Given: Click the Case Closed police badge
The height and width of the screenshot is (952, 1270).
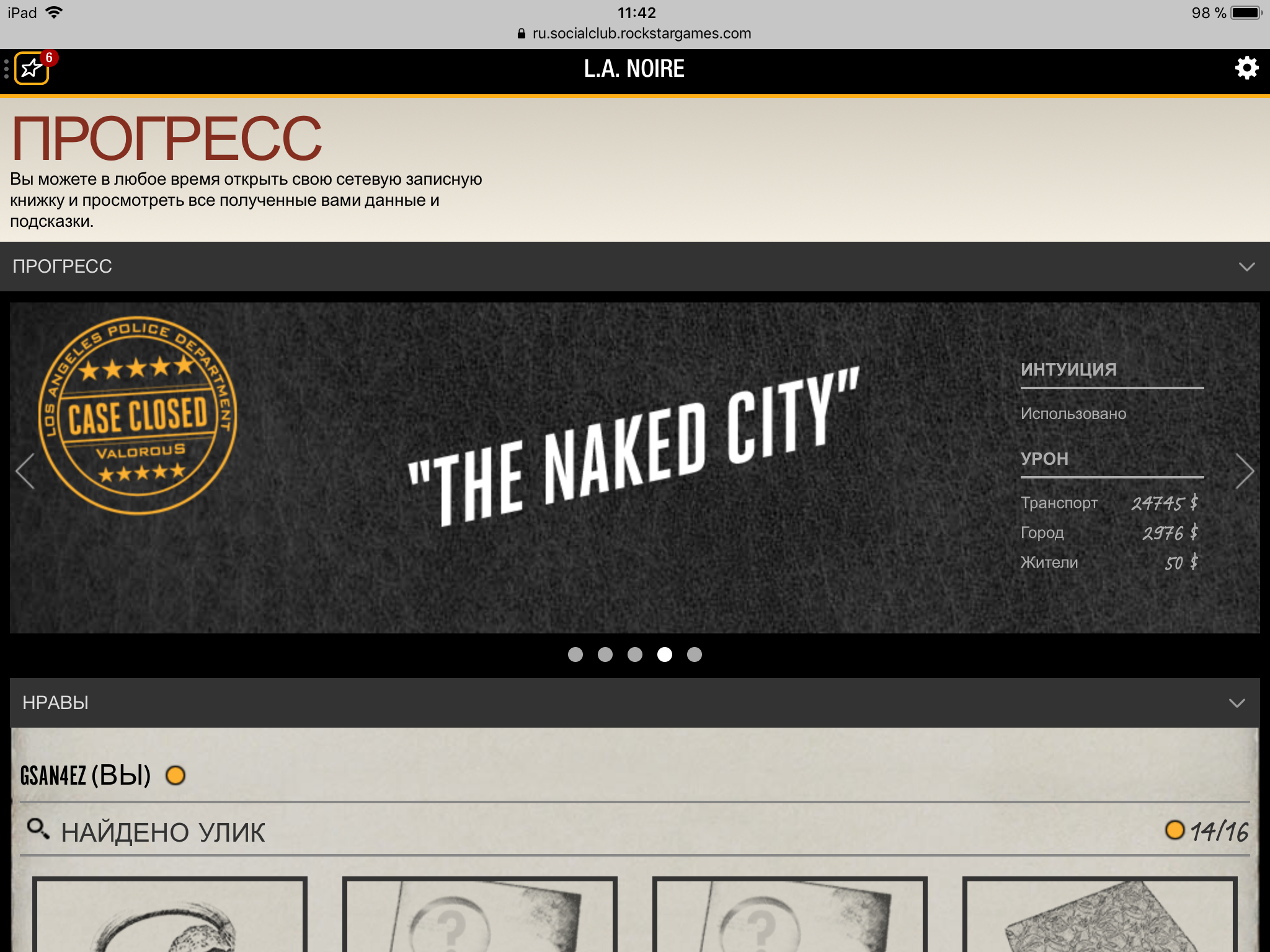Looking at the screenshot, I should click(138, 415).
